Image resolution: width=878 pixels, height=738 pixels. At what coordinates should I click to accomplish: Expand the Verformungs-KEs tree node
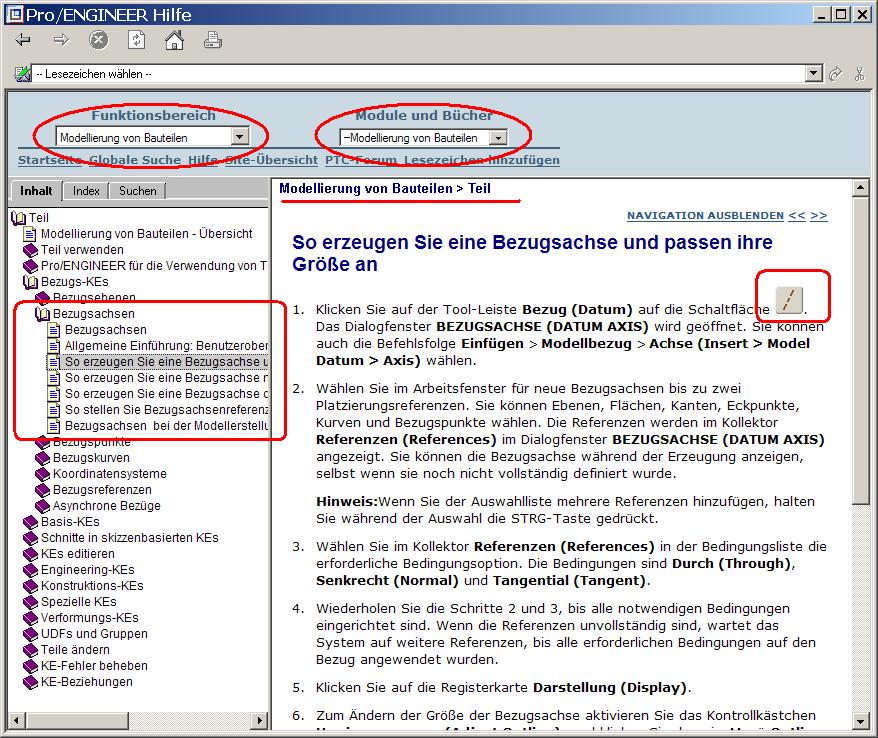30,618
